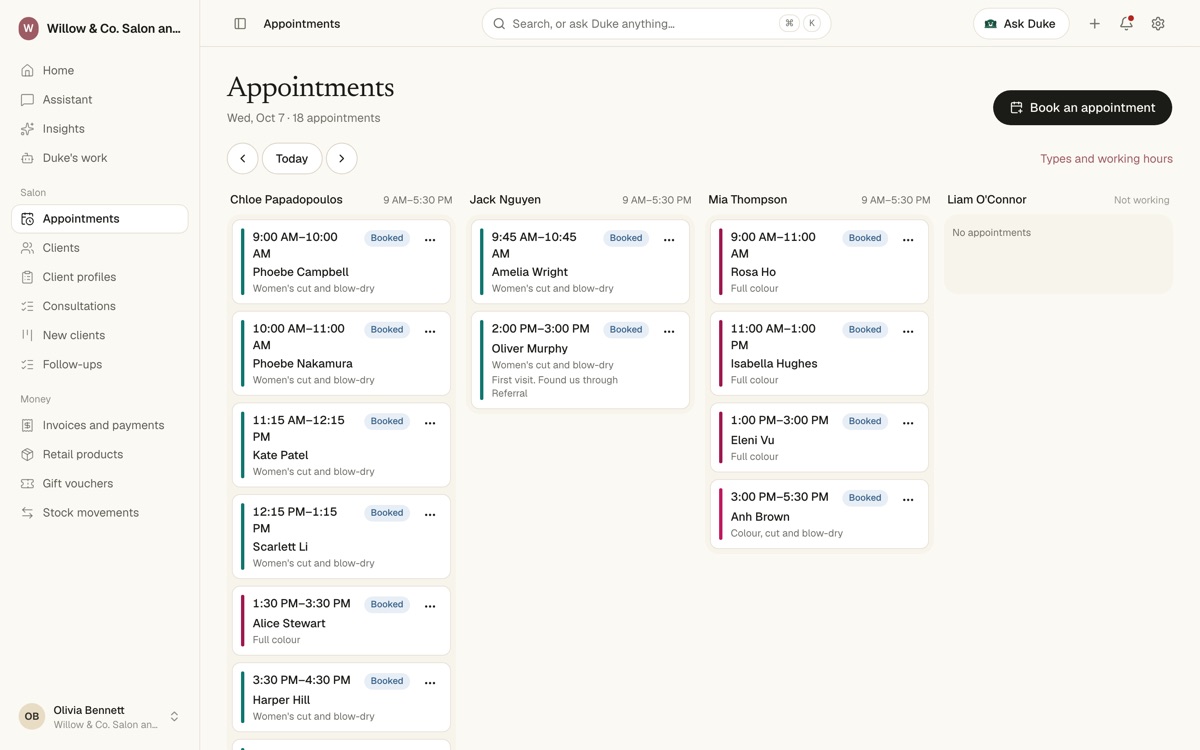Click the Today button
This screenshot has height=750, width=1200.
[x=292, y=159]
